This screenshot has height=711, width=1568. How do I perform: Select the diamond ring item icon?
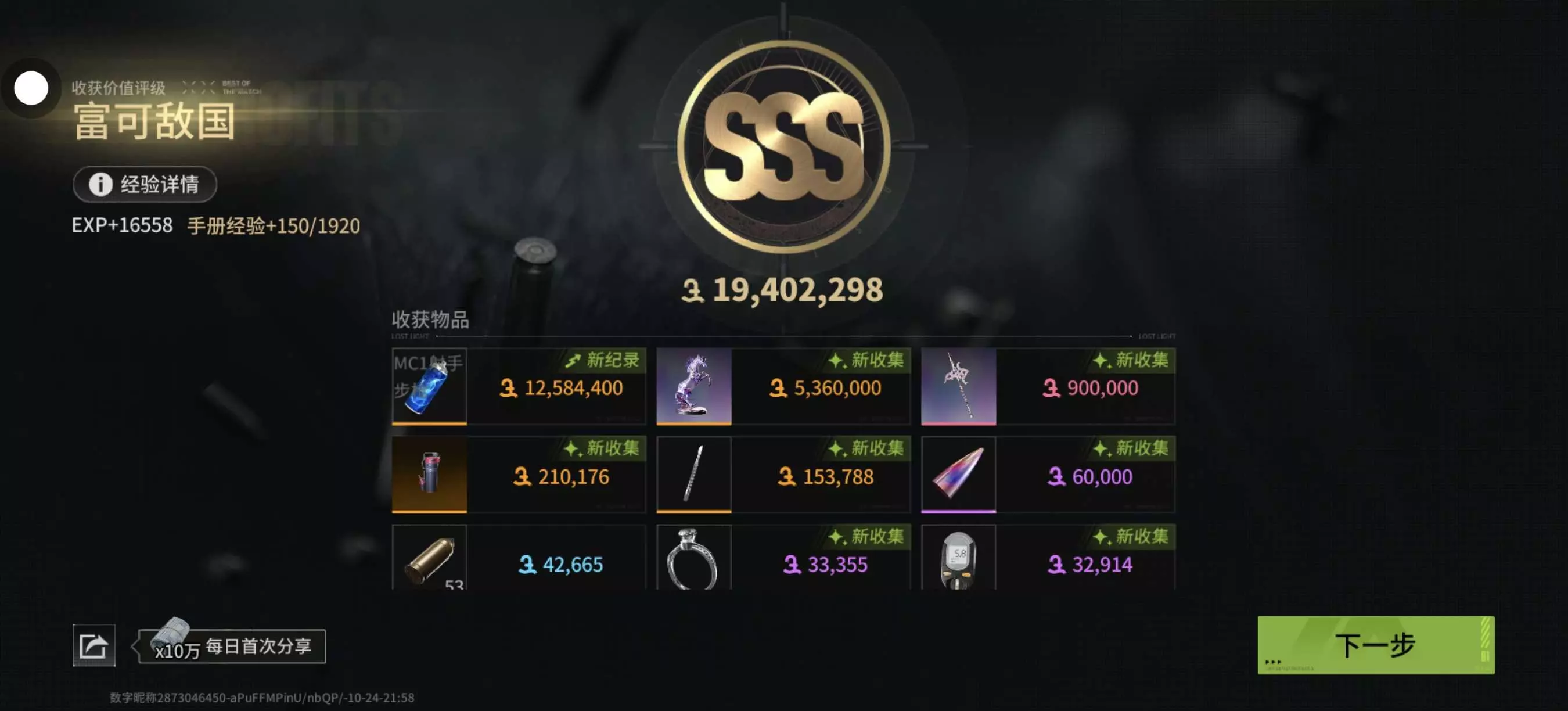pos(694,557)
